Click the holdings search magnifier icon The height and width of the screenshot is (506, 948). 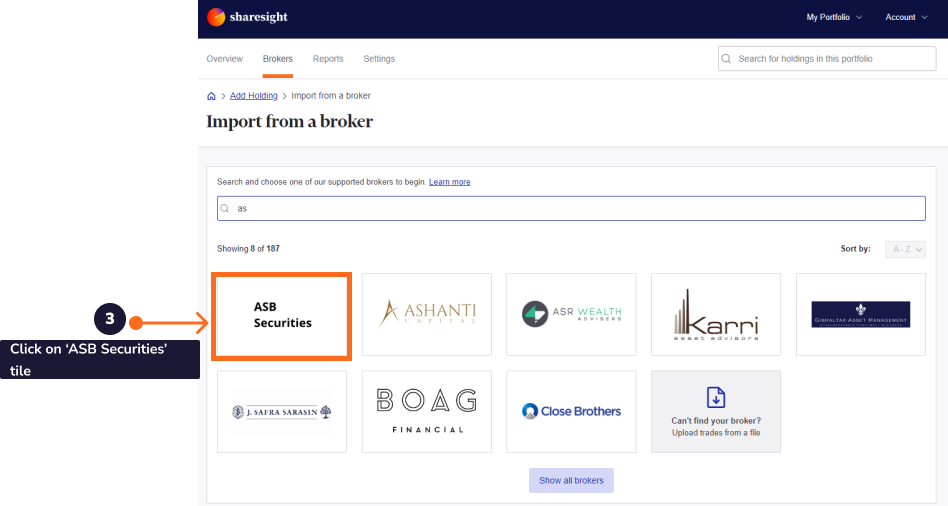727,59
